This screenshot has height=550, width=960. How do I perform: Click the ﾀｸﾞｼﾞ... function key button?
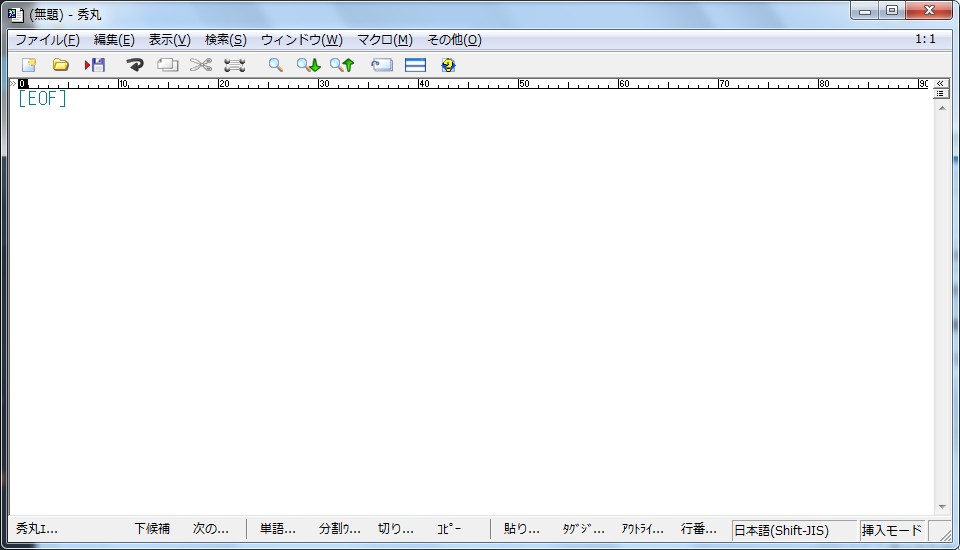[583, 529]
